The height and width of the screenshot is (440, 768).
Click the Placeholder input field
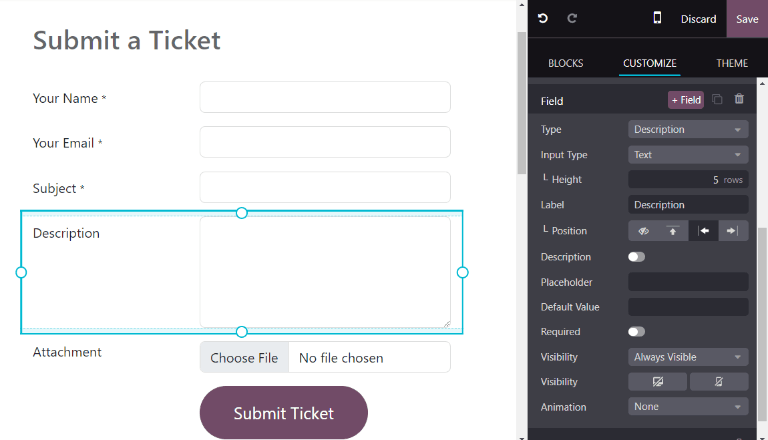tap(688, 282)
